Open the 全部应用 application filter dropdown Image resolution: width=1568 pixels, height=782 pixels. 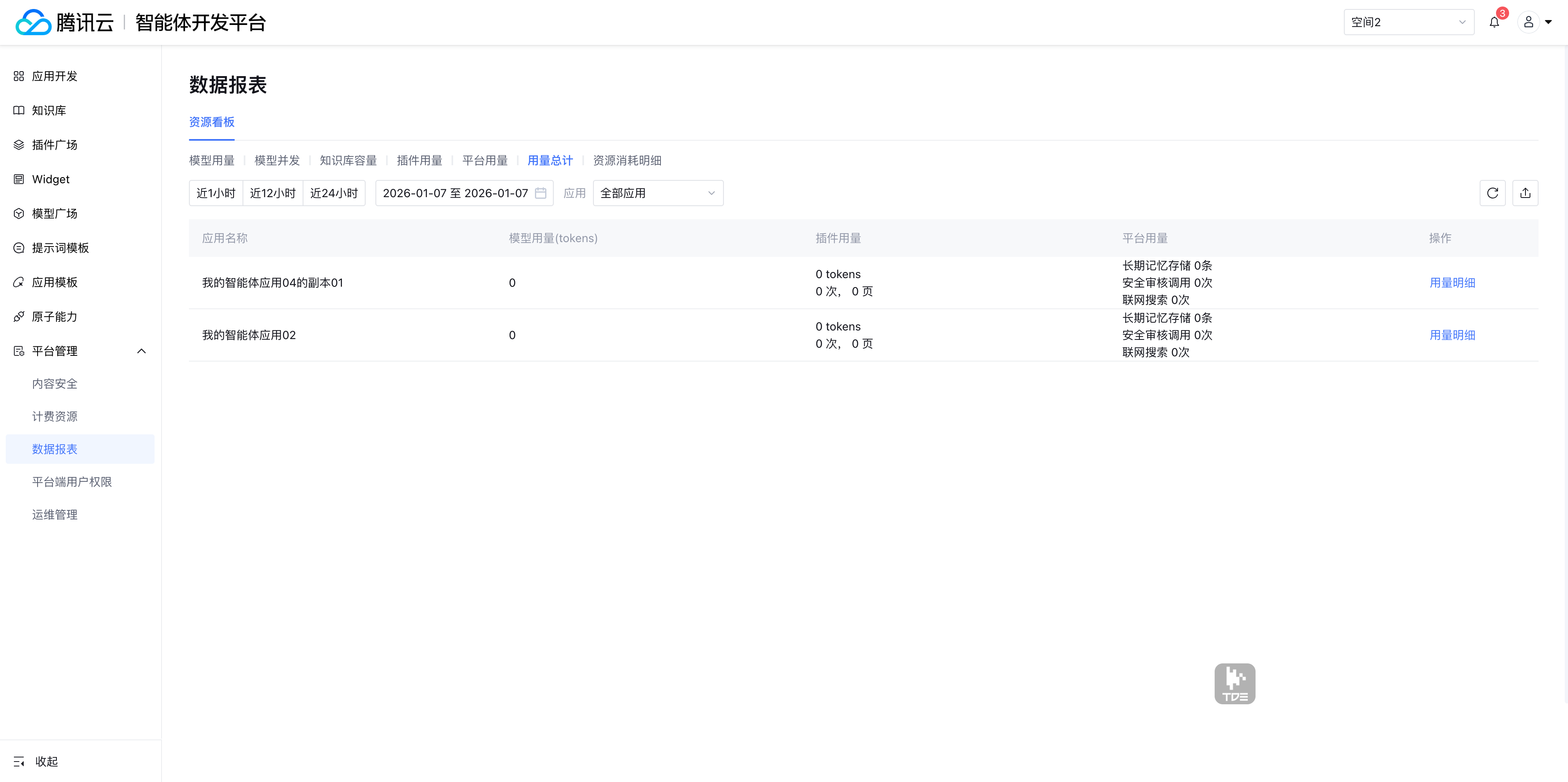point(657,193)
